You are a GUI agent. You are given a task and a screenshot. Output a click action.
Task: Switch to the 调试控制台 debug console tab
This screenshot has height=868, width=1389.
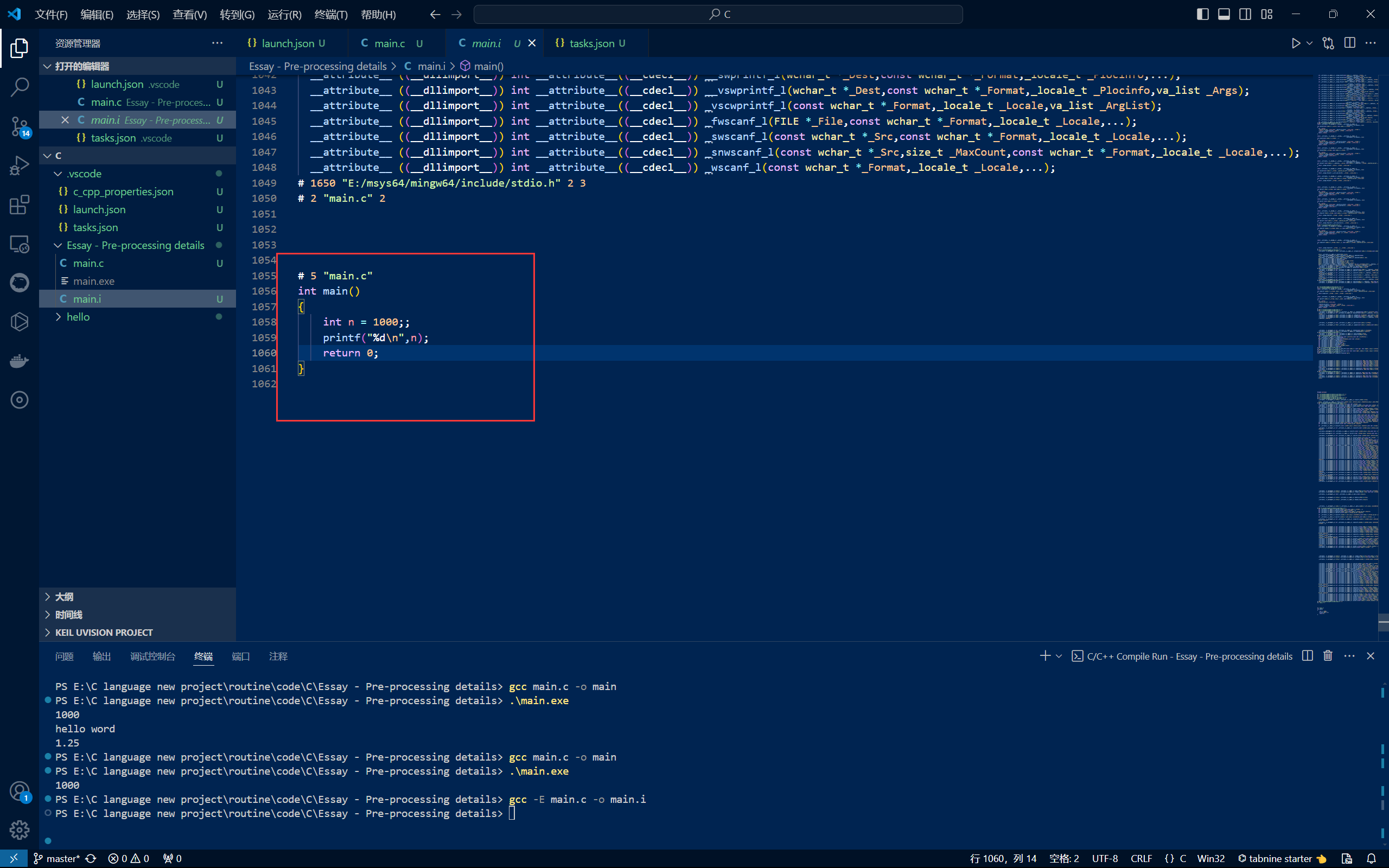click(152, 656)
